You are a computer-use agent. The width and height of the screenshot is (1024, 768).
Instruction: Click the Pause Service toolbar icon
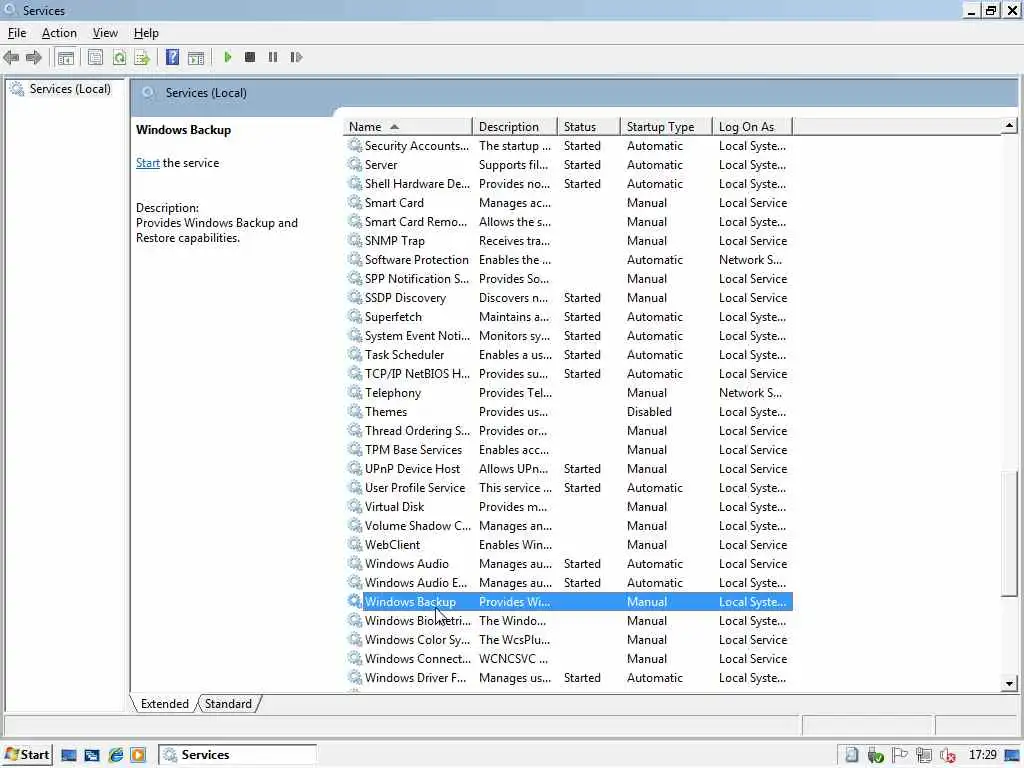click(273, 57)
